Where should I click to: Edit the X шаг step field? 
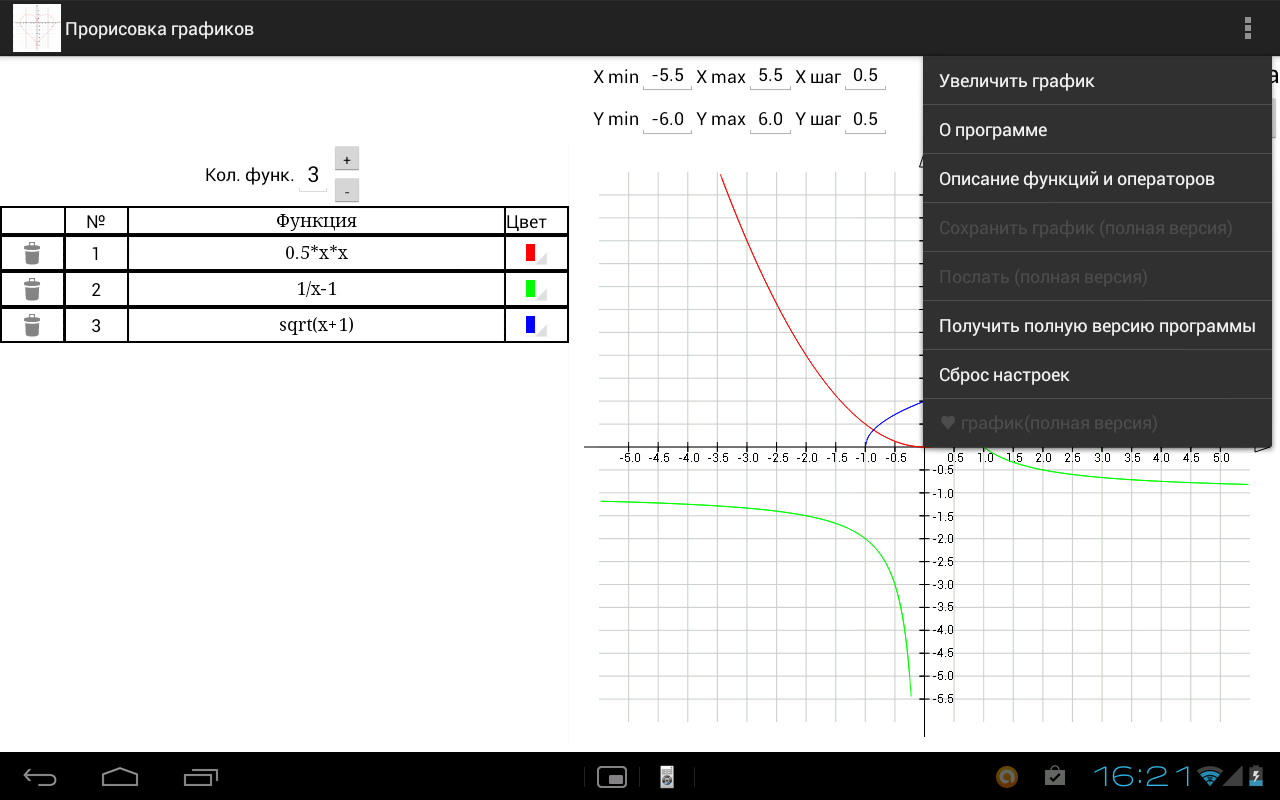(865, 76)
